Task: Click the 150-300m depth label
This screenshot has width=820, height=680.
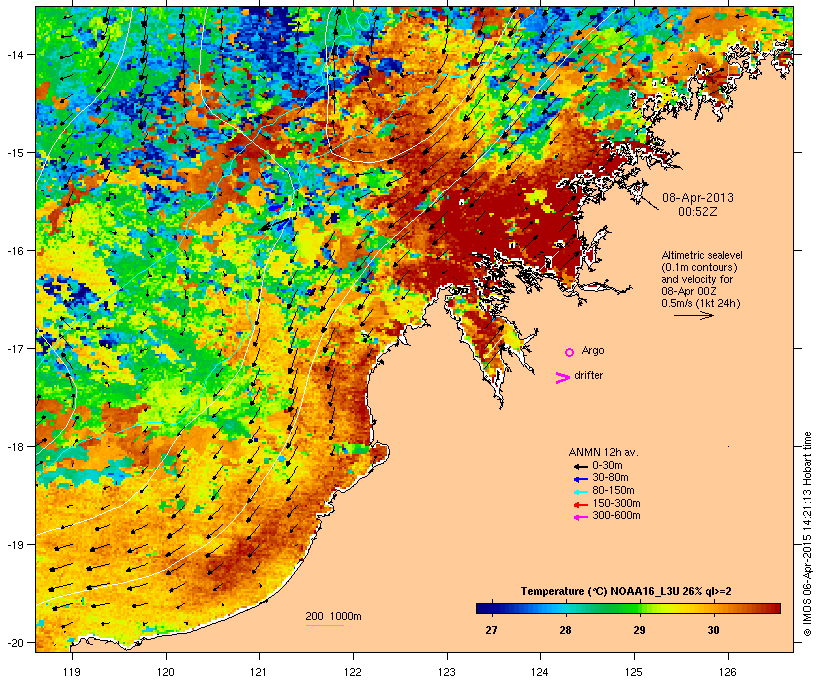Action: click(x=616, y=504)
